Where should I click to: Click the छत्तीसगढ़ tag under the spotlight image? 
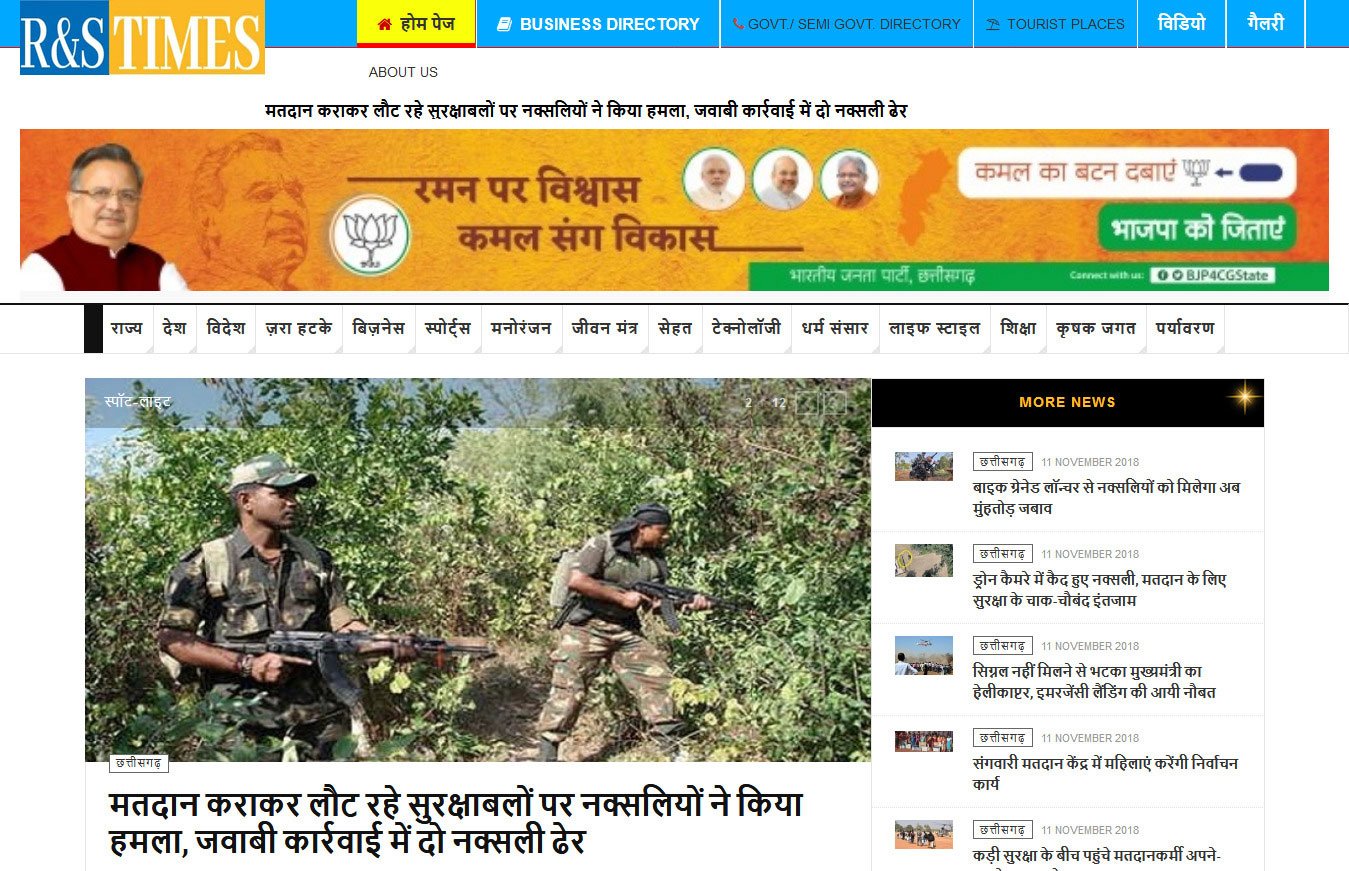pos(139,763)
